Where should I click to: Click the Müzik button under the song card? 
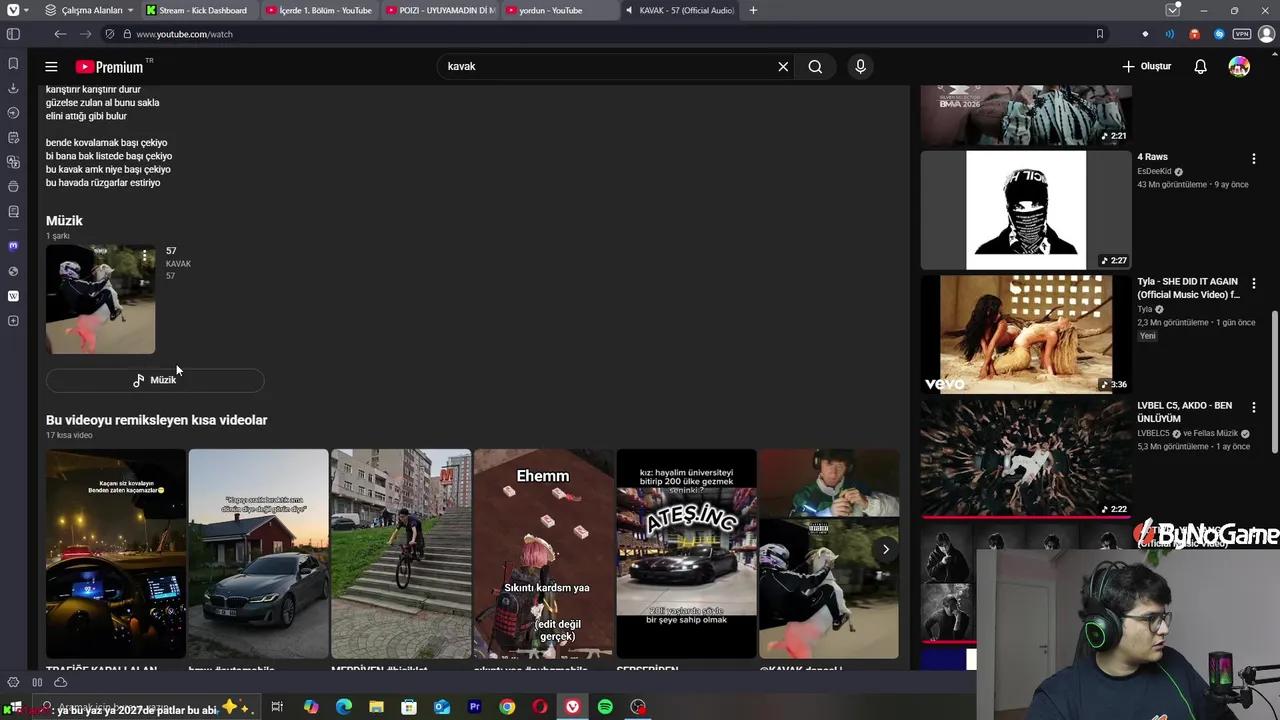(x=155, y=380)
